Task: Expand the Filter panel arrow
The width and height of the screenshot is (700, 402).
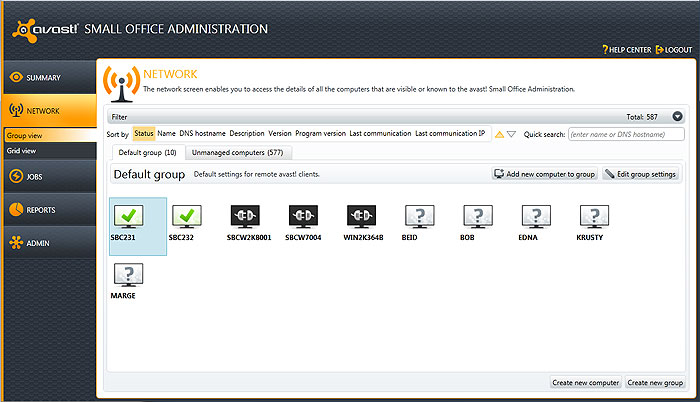Action: coord(677,117)
